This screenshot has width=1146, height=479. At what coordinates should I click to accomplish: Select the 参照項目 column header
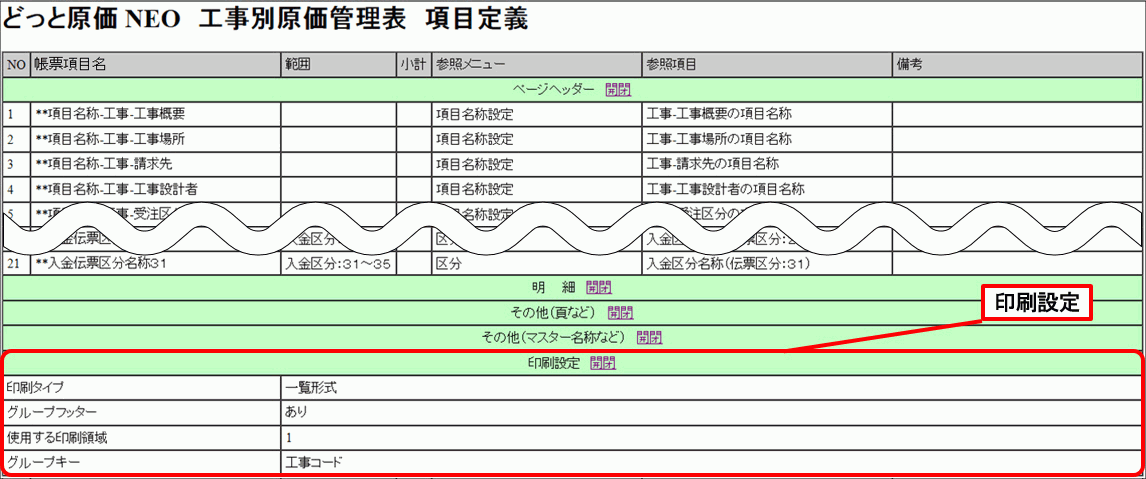[x=767, y=64]
